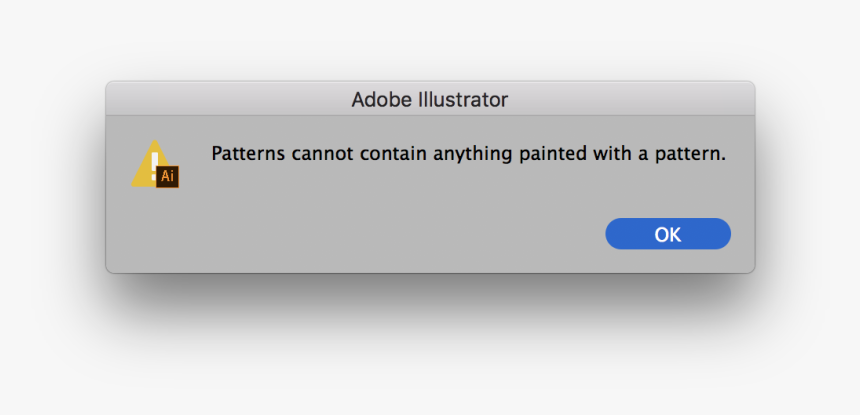
Task: Click the empty dialog area below the warning icon
Action: 155,235
